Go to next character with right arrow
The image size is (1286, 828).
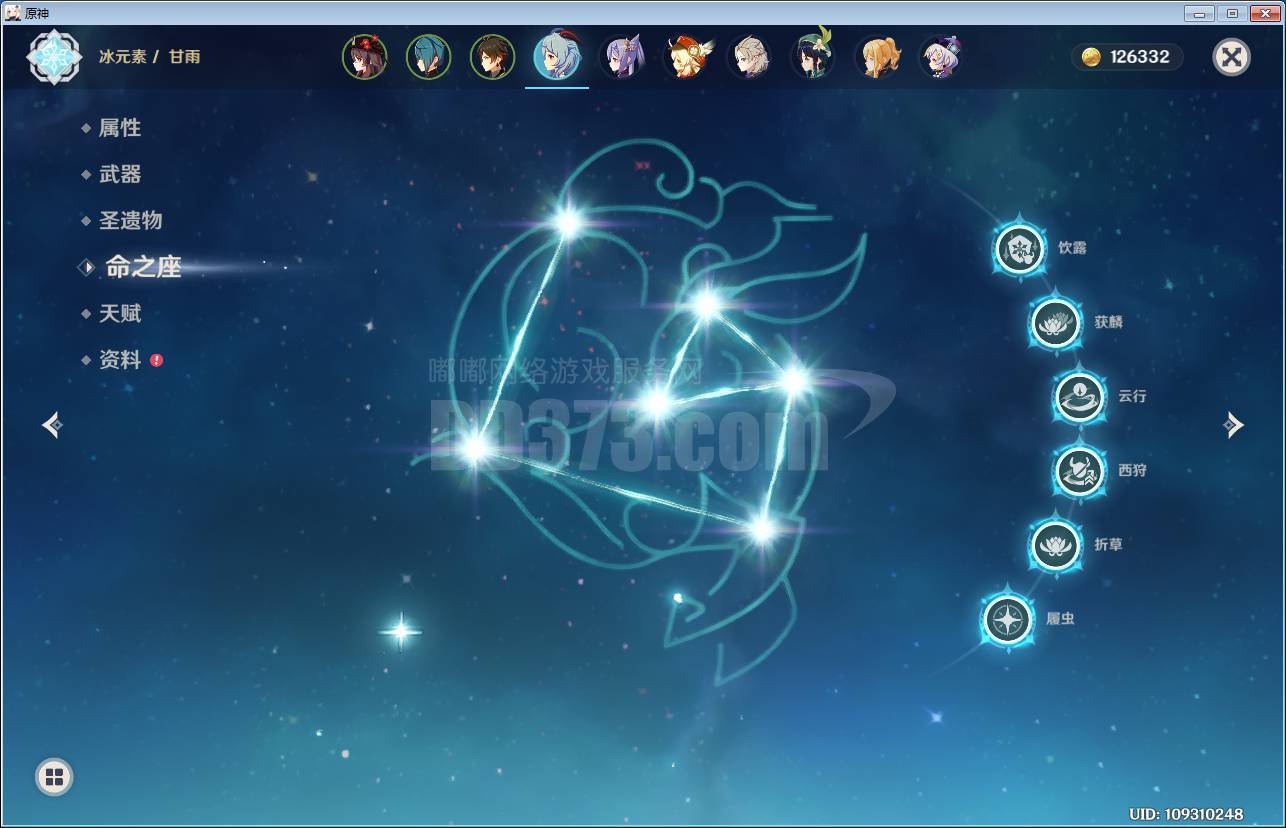click(1233, 425)
